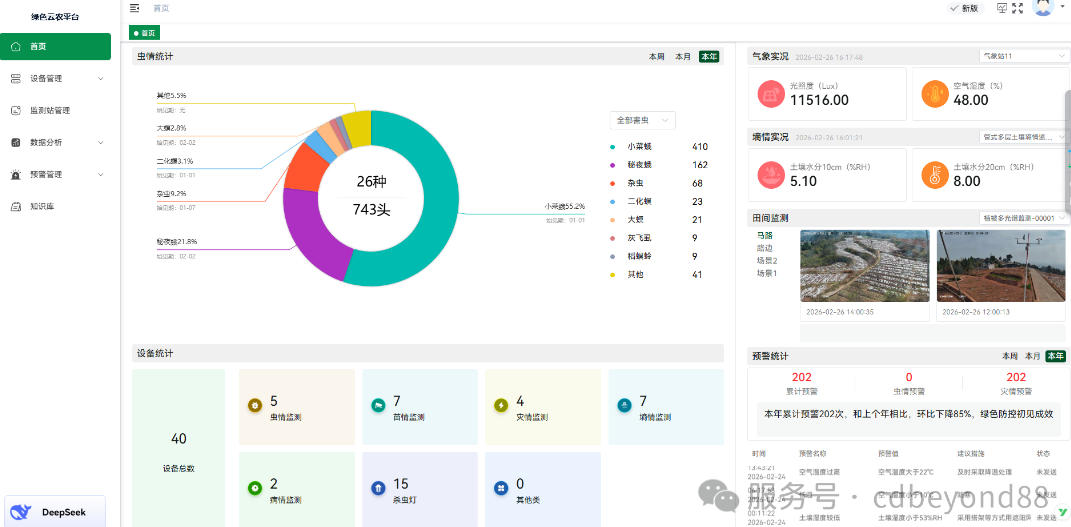Open the 气象站11 station dropdown
The image size is (1071, 527).
pos(1024,56)
